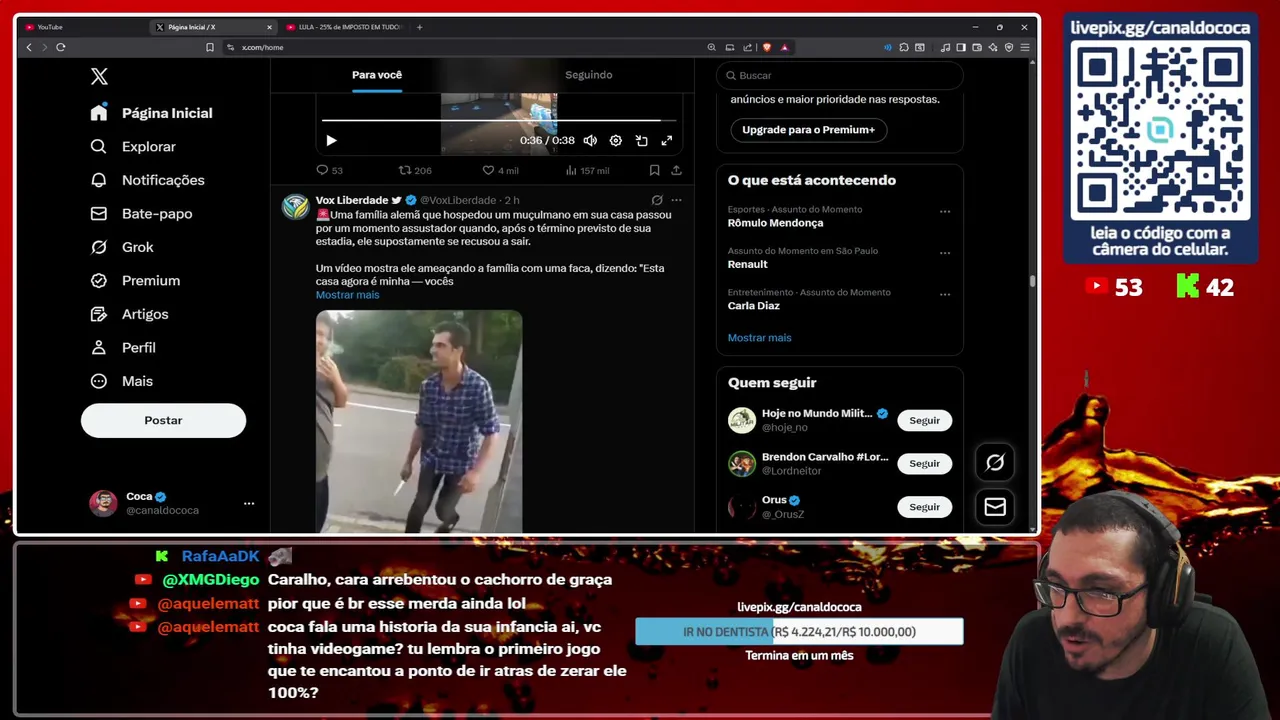
Task: Open Bate-papo messages in sidebar
Action: 141,213
